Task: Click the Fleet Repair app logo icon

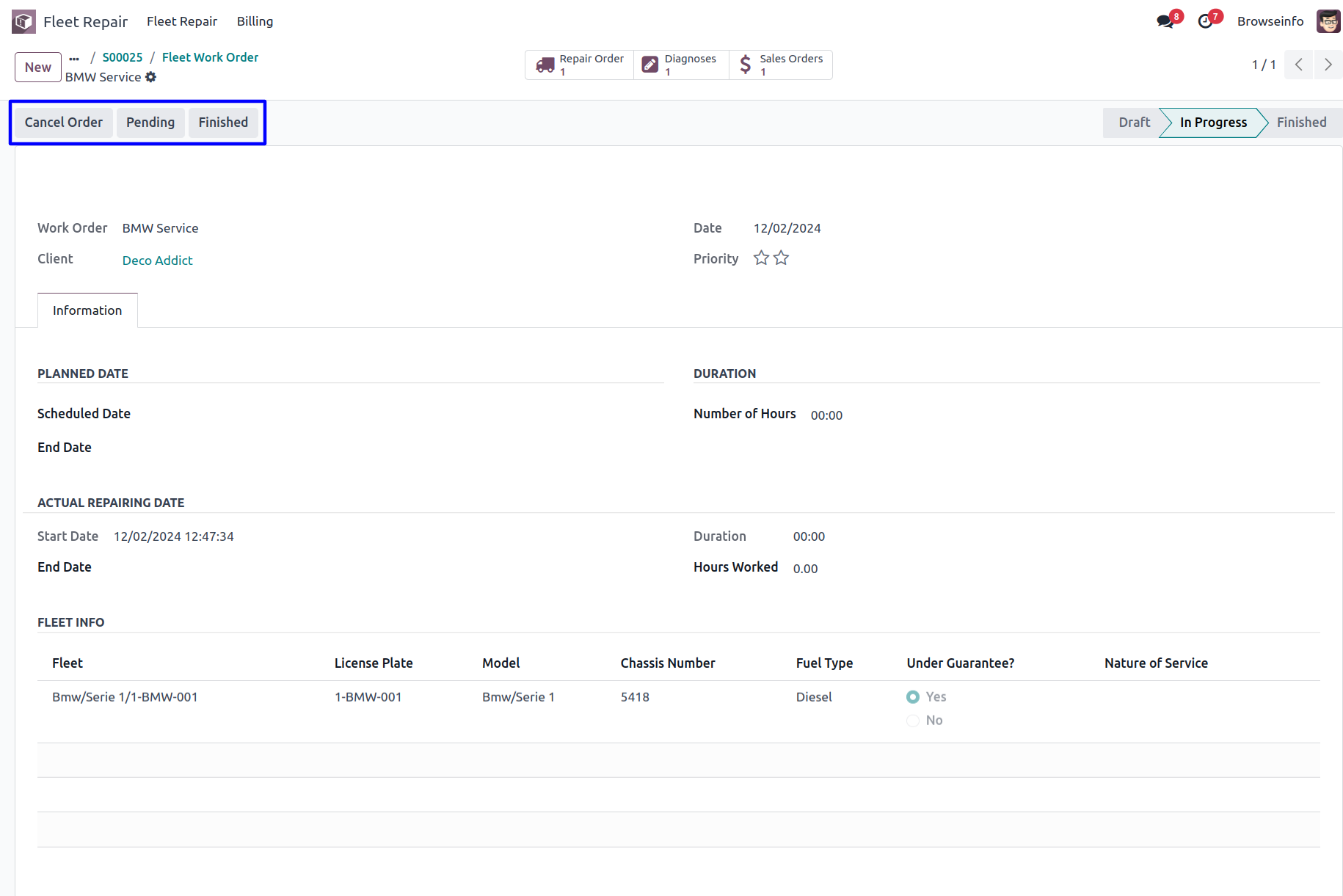Action: click(x=23, y=21)
